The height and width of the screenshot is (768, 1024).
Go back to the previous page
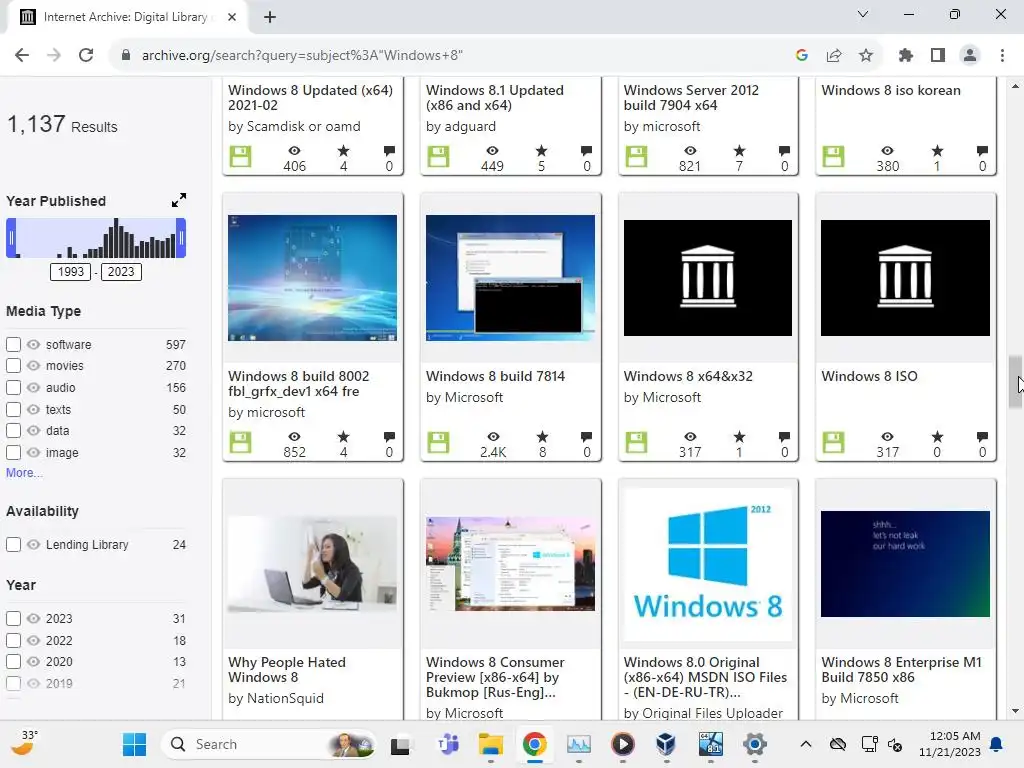point(22,56)
